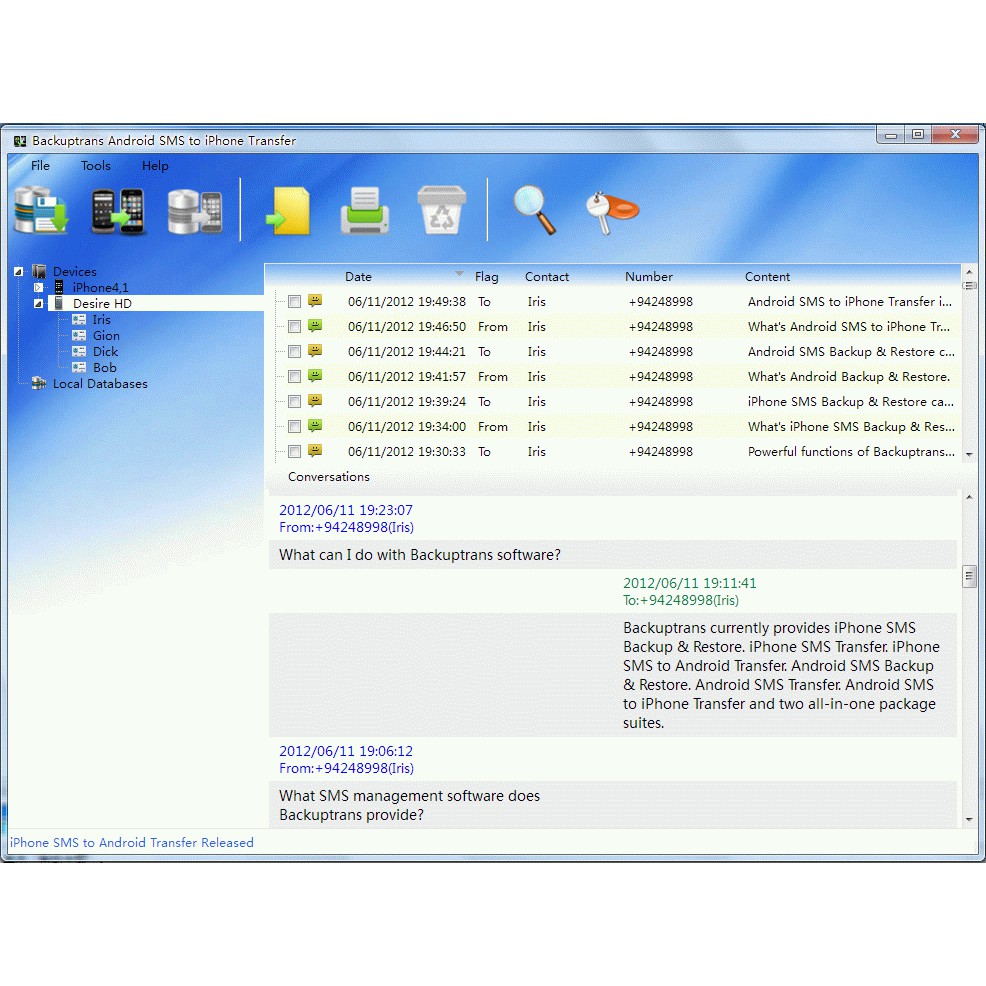Click the conversations scrollbar down arrow
Image resolution: width=986 pixels, height=986 pixels.
tap(969, 819)
